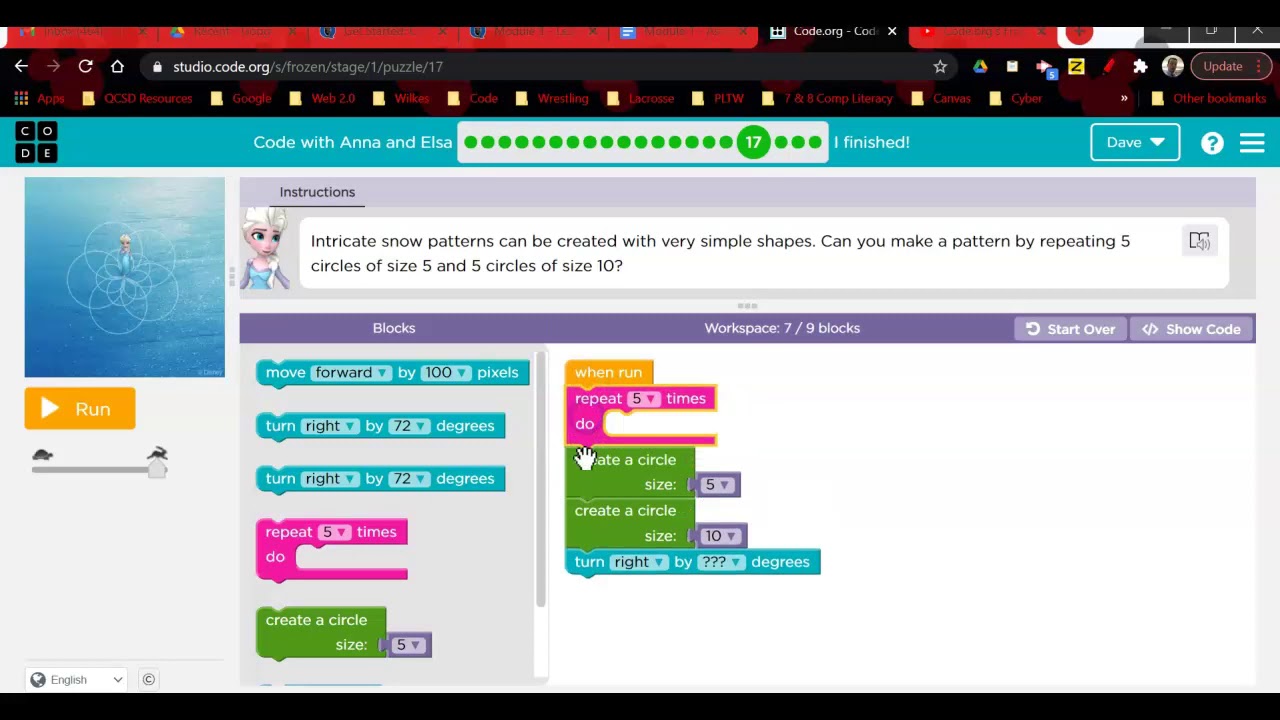Viewport: 1280px width, 720px height.
Task: Switch to the Instructions tab
Action: [x=317, y=192]
